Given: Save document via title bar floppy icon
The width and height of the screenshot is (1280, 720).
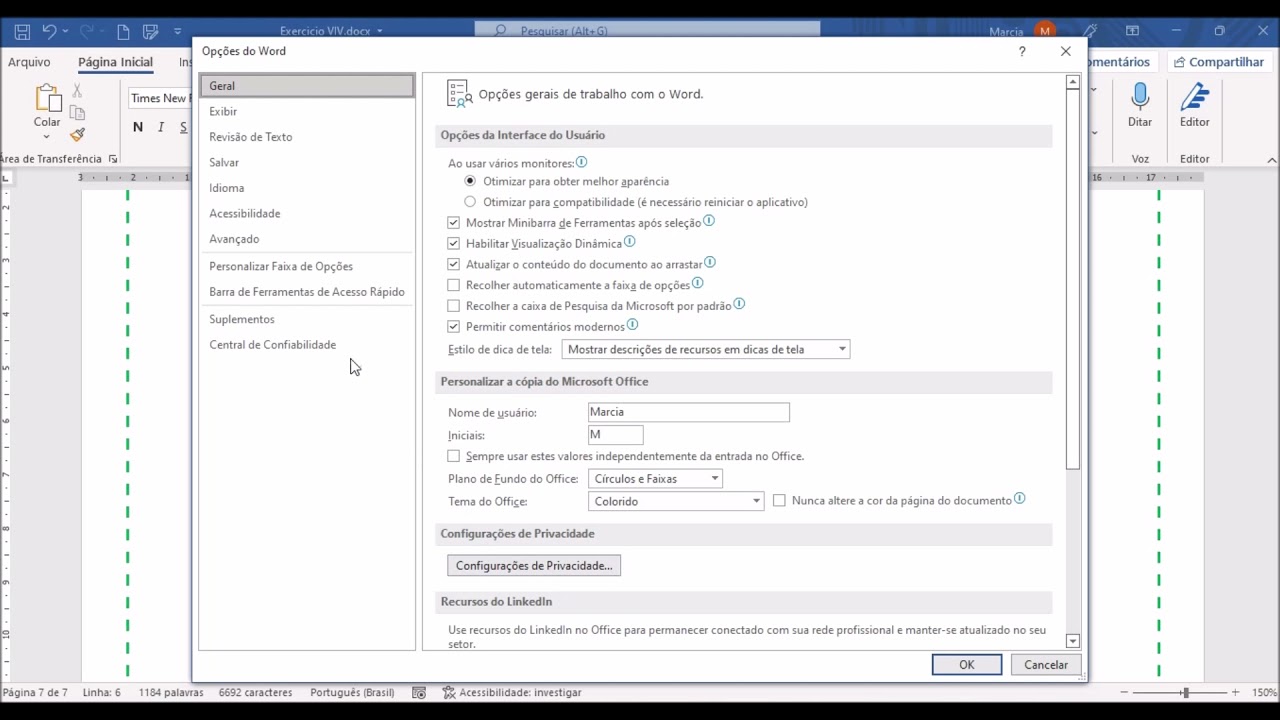Looking at the screenshot, I should 22,32.
